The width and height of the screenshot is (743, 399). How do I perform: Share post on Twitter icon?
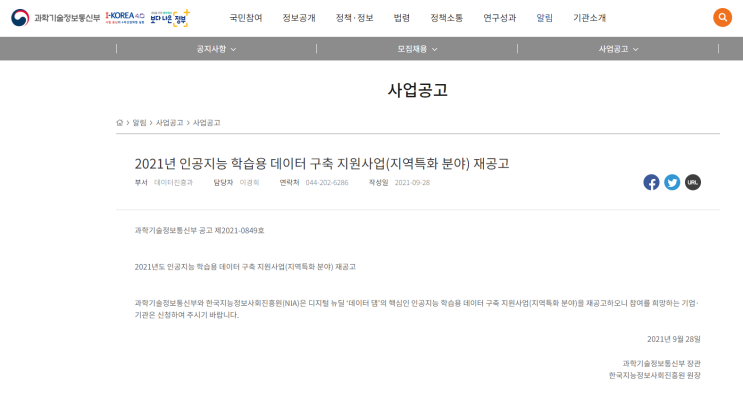[x=672, y=182]
